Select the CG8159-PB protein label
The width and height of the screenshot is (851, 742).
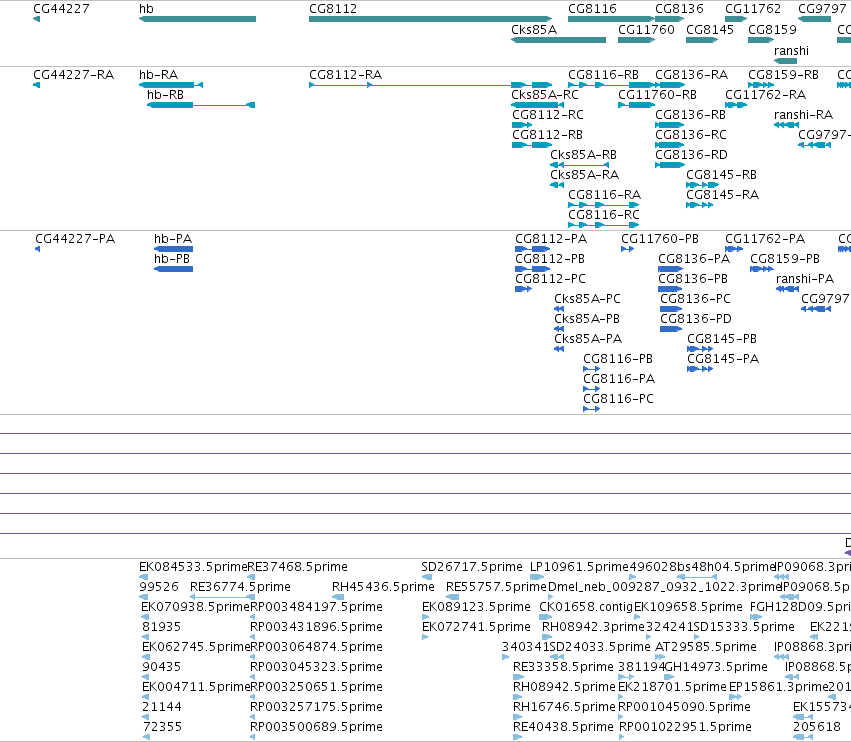pyautogui.click(x=785, y=259)
